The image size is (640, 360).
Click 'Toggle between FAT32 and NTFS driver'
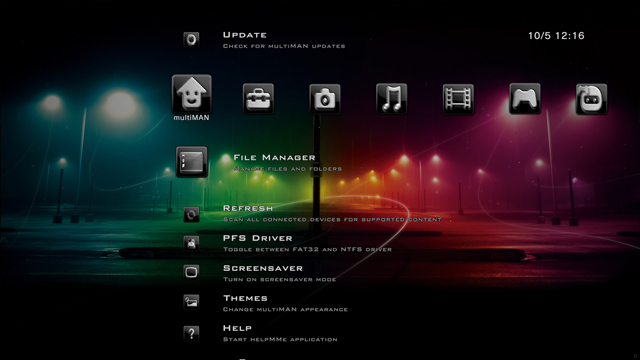(307, 249)
